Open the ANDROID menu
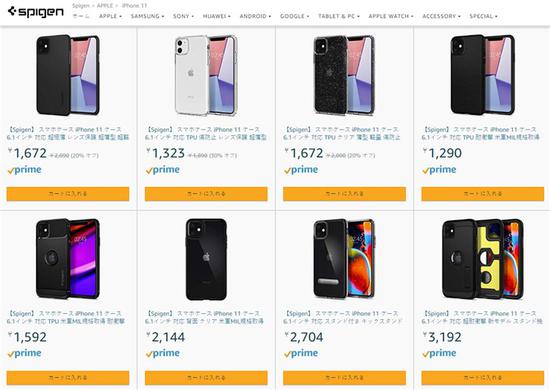 (255, 16)
